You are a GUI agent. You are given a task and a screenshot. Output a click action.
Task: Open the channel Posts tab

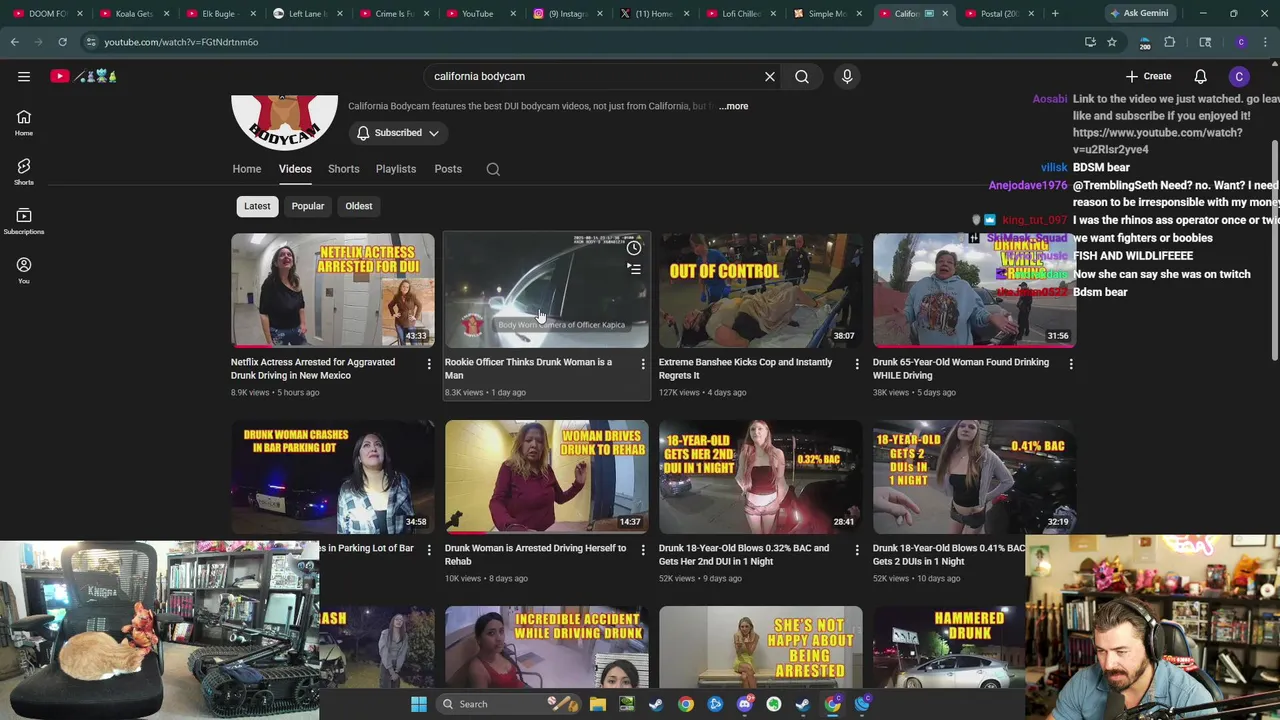tap(448, 169)
